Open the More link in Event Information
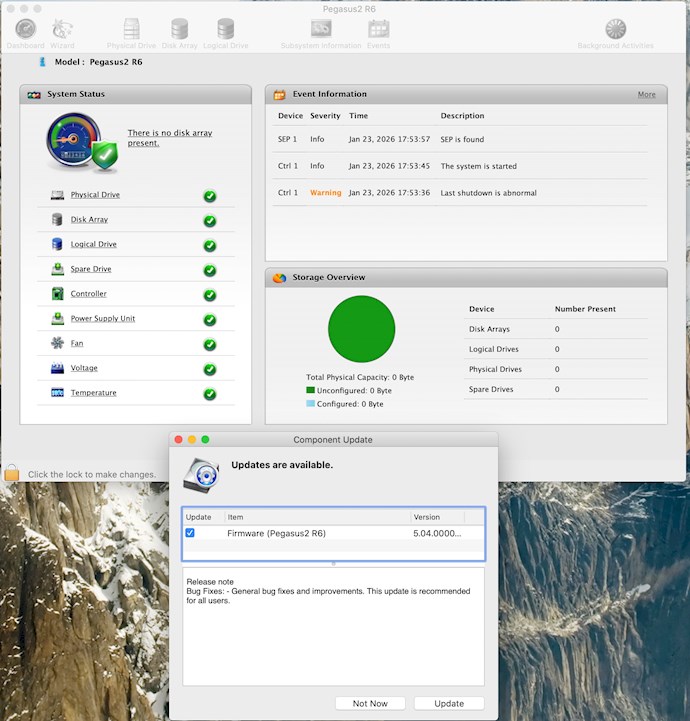Screen dimensions: 690x721 point(647,94)
